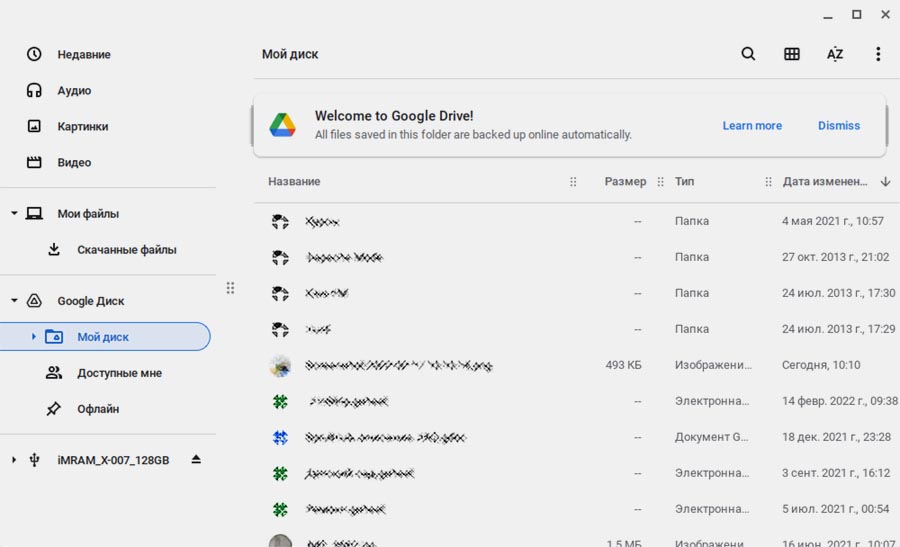Expand the Мой диск folder tree
This screenshot has width=900, height=547.
(33, 336)
